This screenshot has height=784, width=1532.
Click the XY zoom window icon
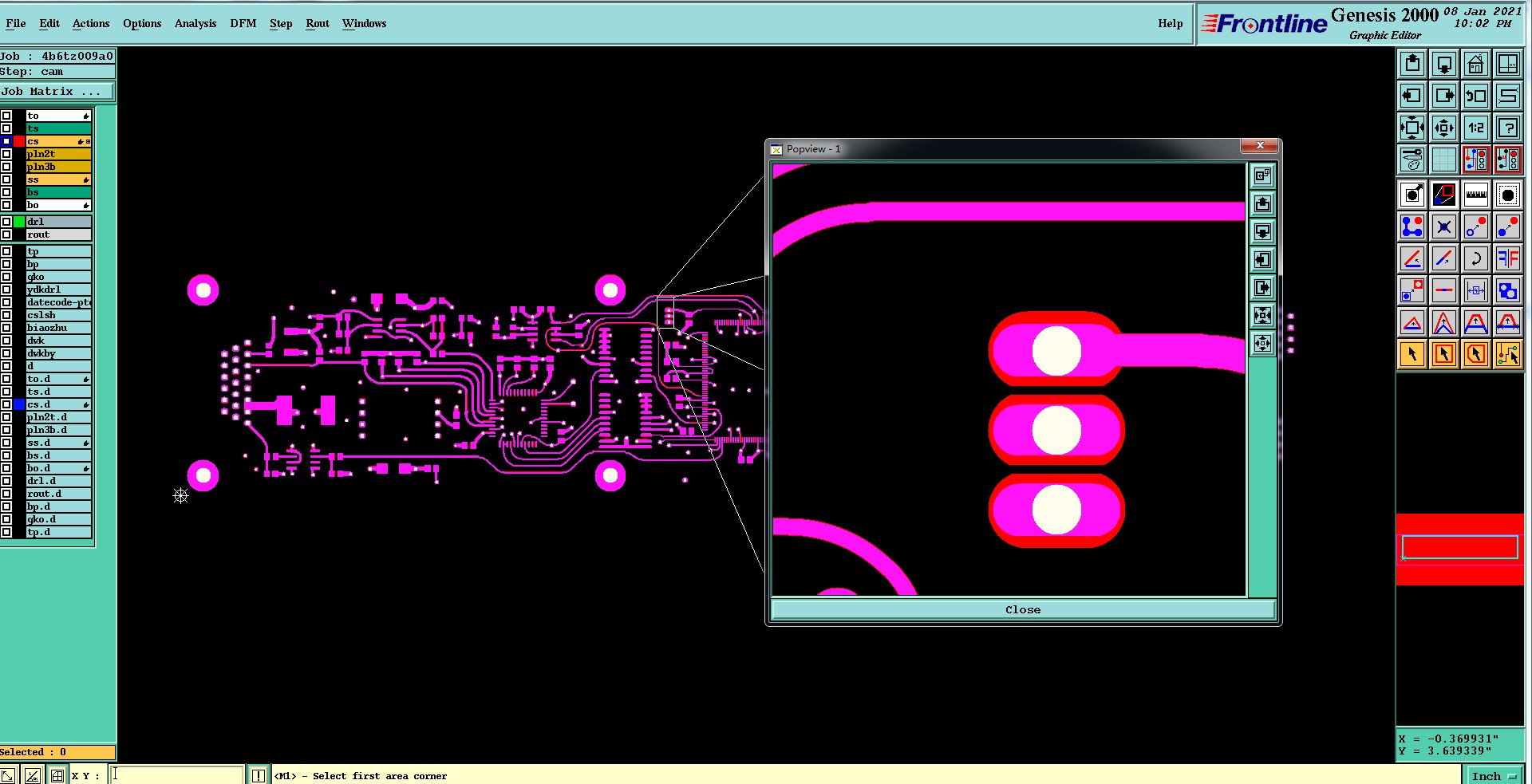click(x=1508, y=64)
